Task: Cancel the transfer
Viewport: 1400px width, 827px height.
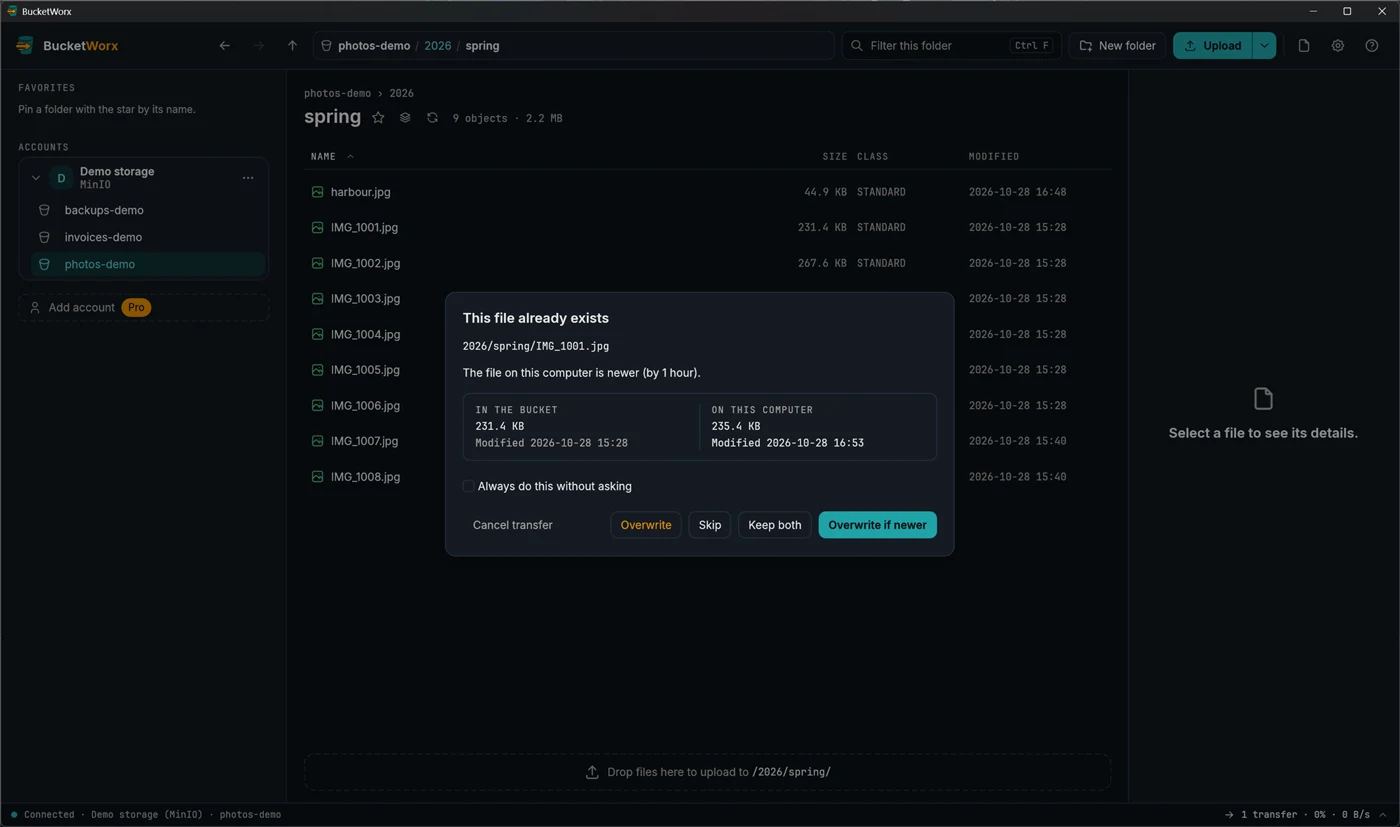Action: [x=513, y=525]
